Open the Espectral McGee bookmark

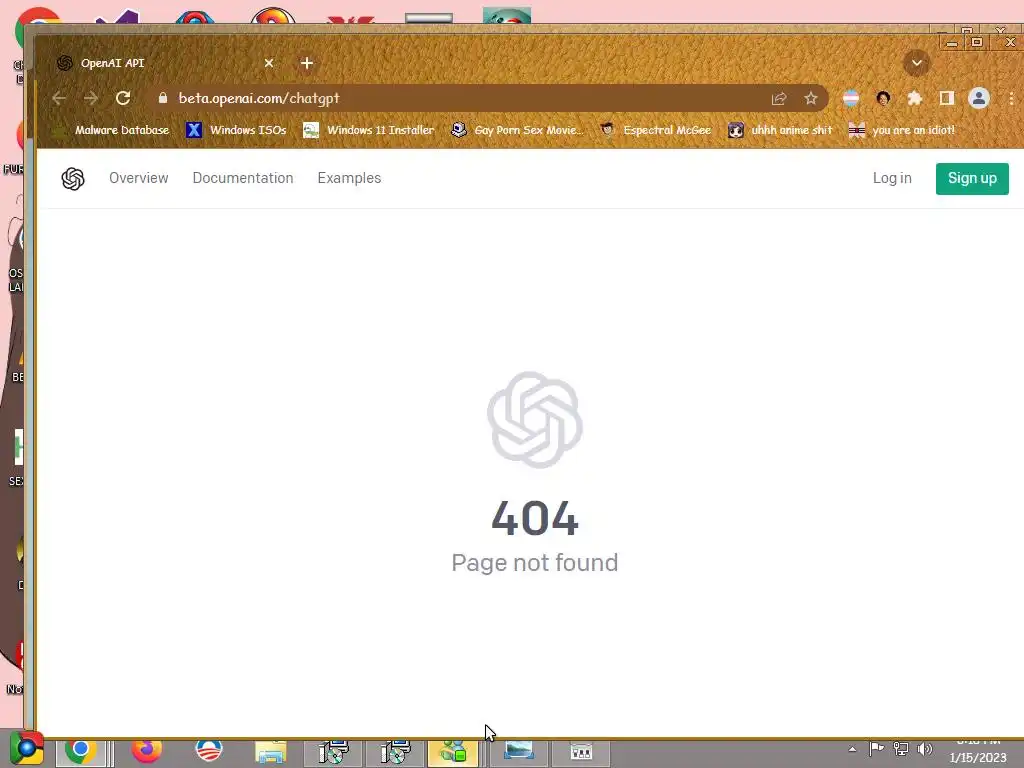(x=656, y=130)
